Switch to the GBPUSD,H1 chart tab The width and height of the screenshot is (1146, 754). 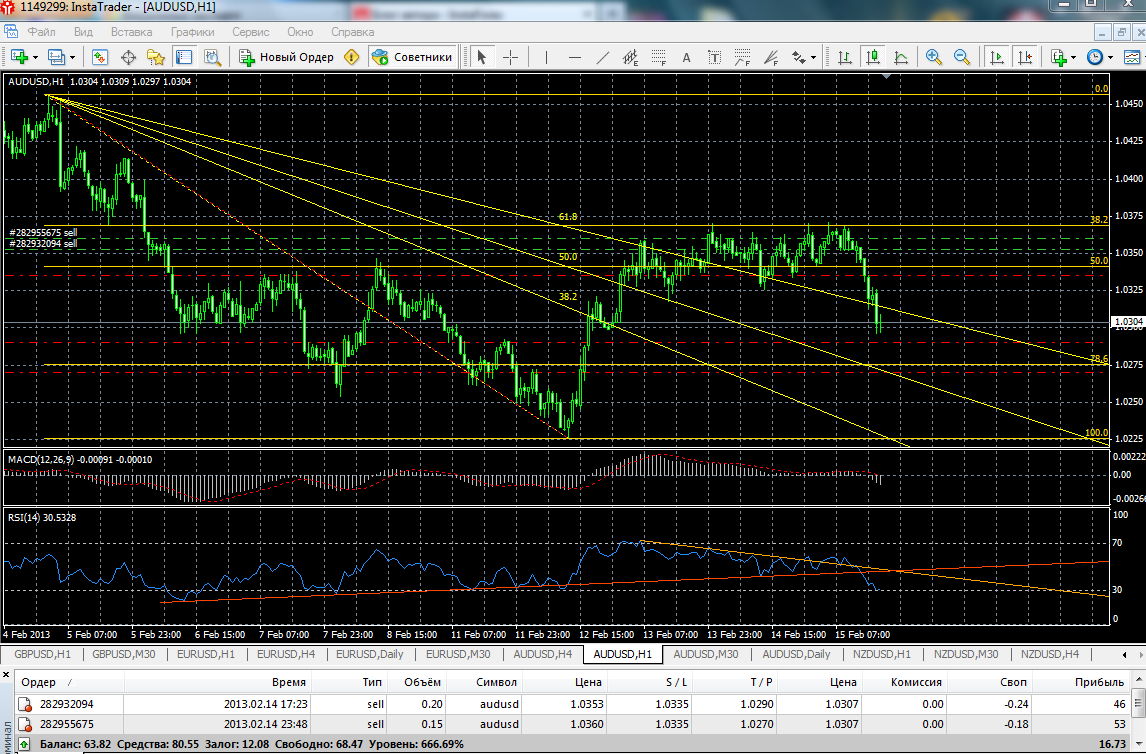(x=42, y=654)
